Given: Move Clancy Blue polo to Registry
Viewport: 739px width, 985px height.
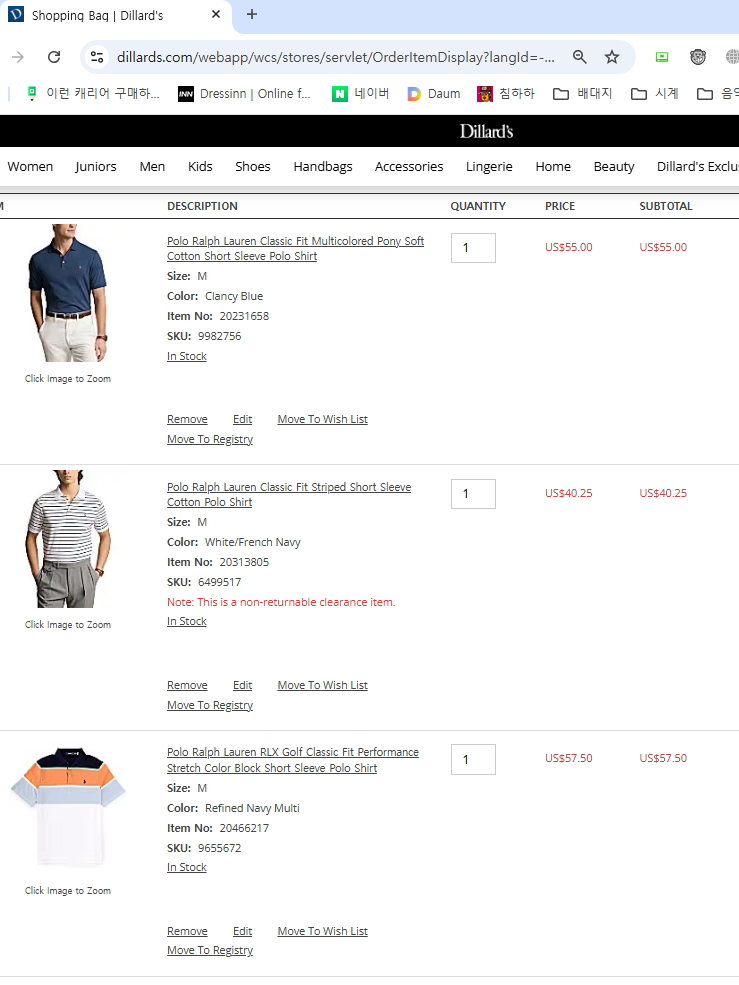Looking at the screenshot, I should click(x=210, y=439).
